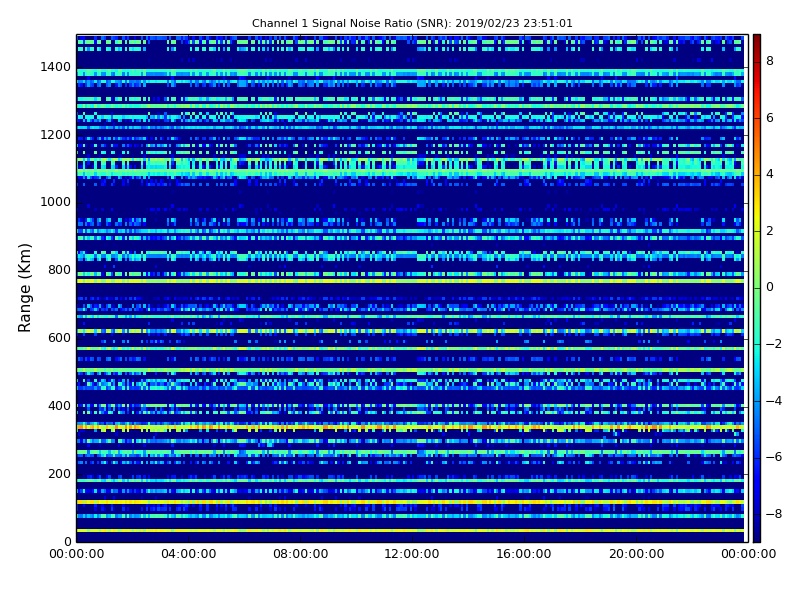Click the green middle of colorbar near 0
800x600 pixels.
757,288
